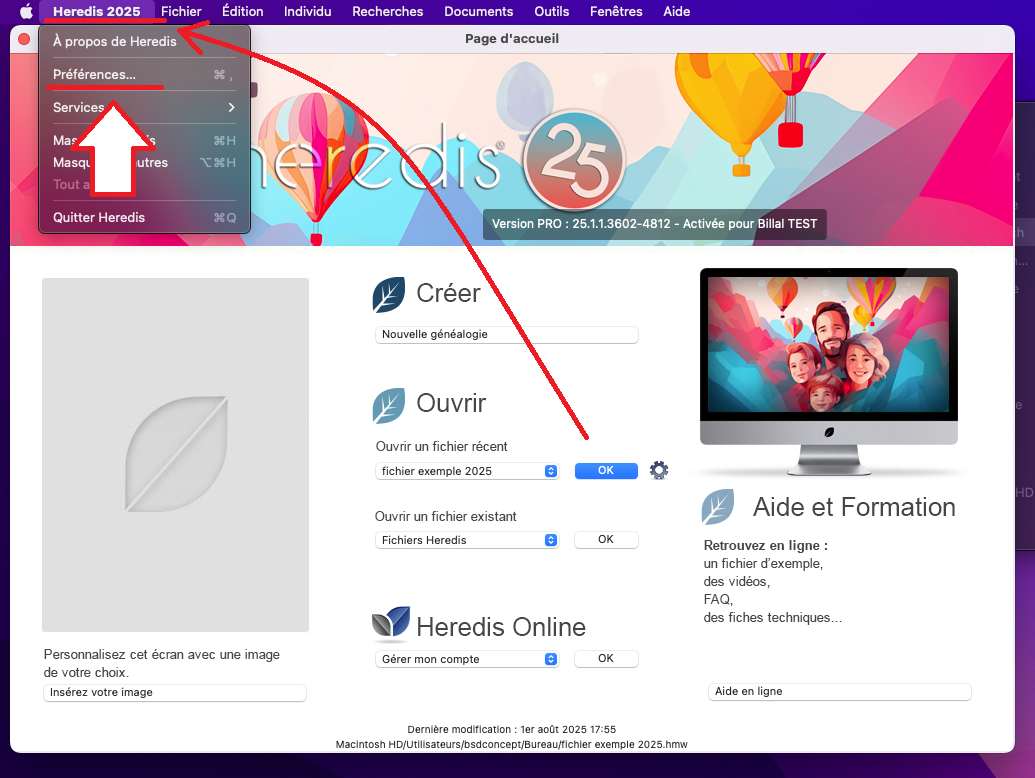Click the gray leaf placeholder image
This screenshot has height=778, width=1035.
(175, 455)
